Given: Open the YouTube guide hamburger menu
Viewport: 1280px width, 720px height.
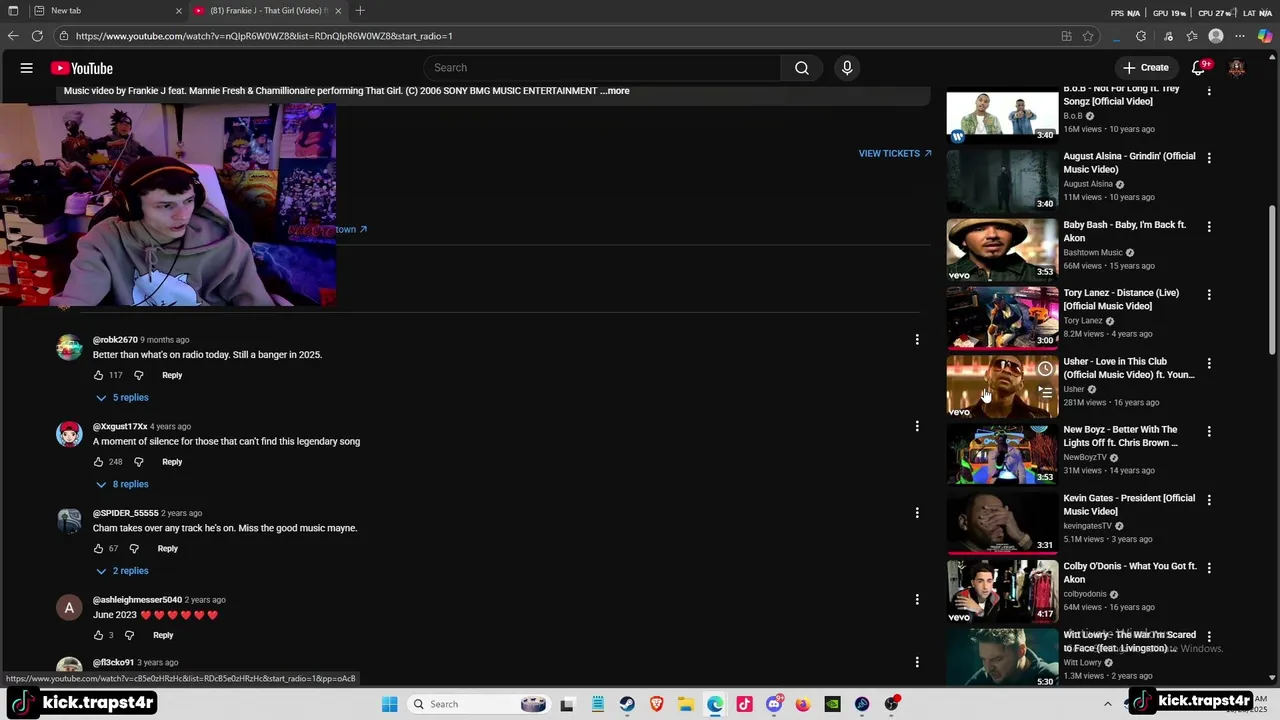Looking at the screenshot, I should coord(27,68).
